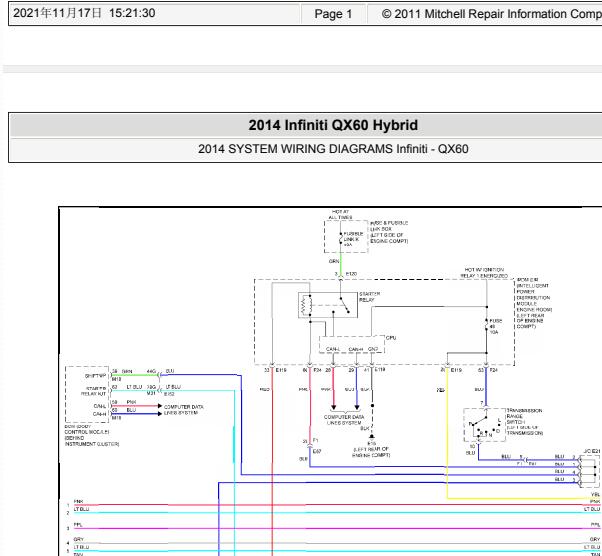Click the 'BCM (BODY CONTROL MODULE)' caption
The height and width of the screenshot is (556, 602).
(92, 435)
